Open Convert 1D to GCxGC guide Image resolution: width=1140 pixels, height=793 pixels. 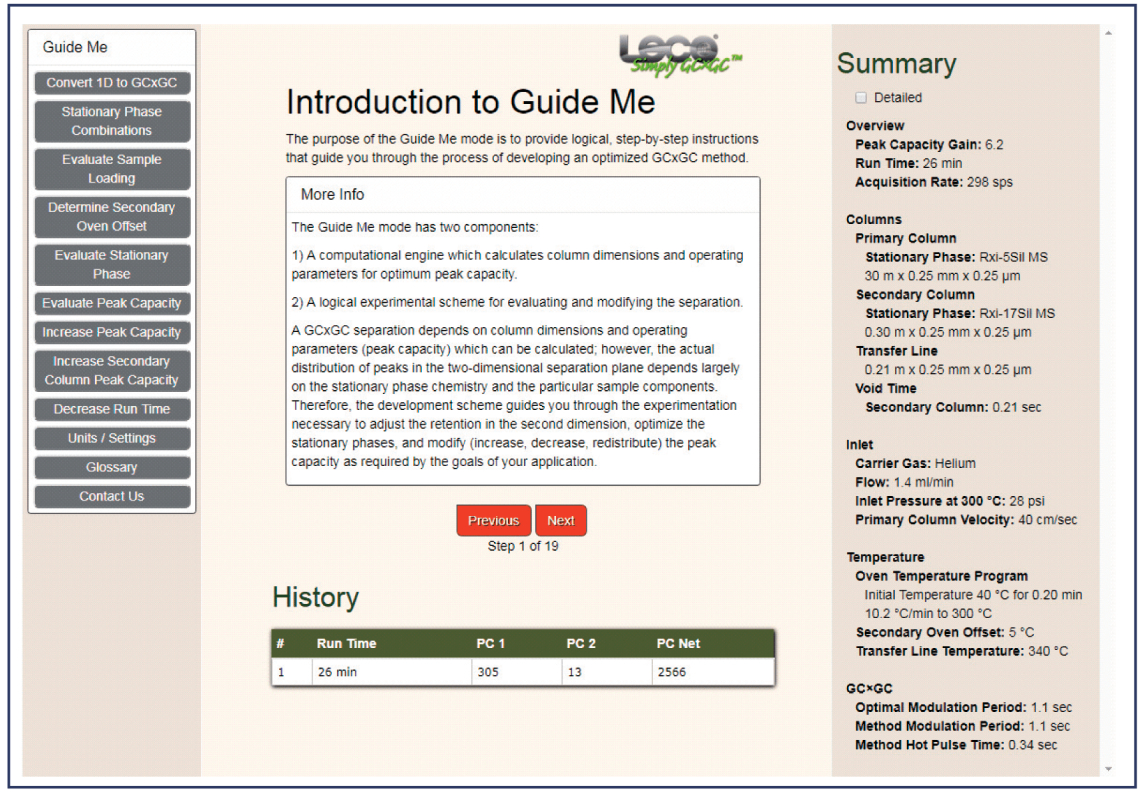(112, 83)
